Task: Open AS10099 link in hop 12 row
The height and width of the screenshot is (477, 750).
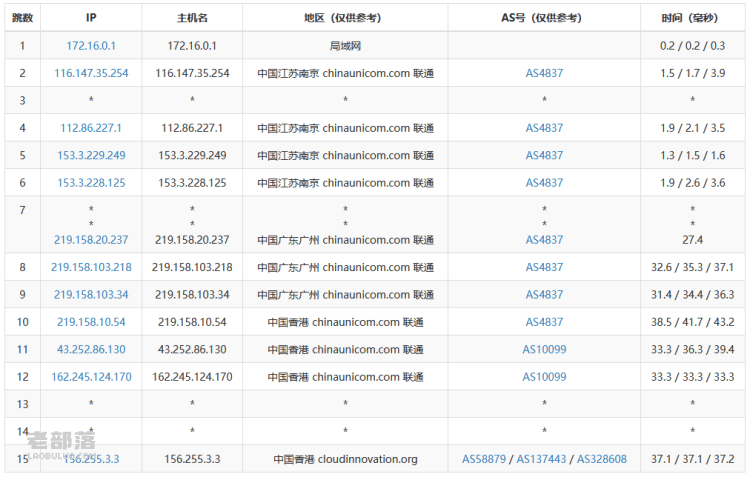Action: tap(544, 377)
